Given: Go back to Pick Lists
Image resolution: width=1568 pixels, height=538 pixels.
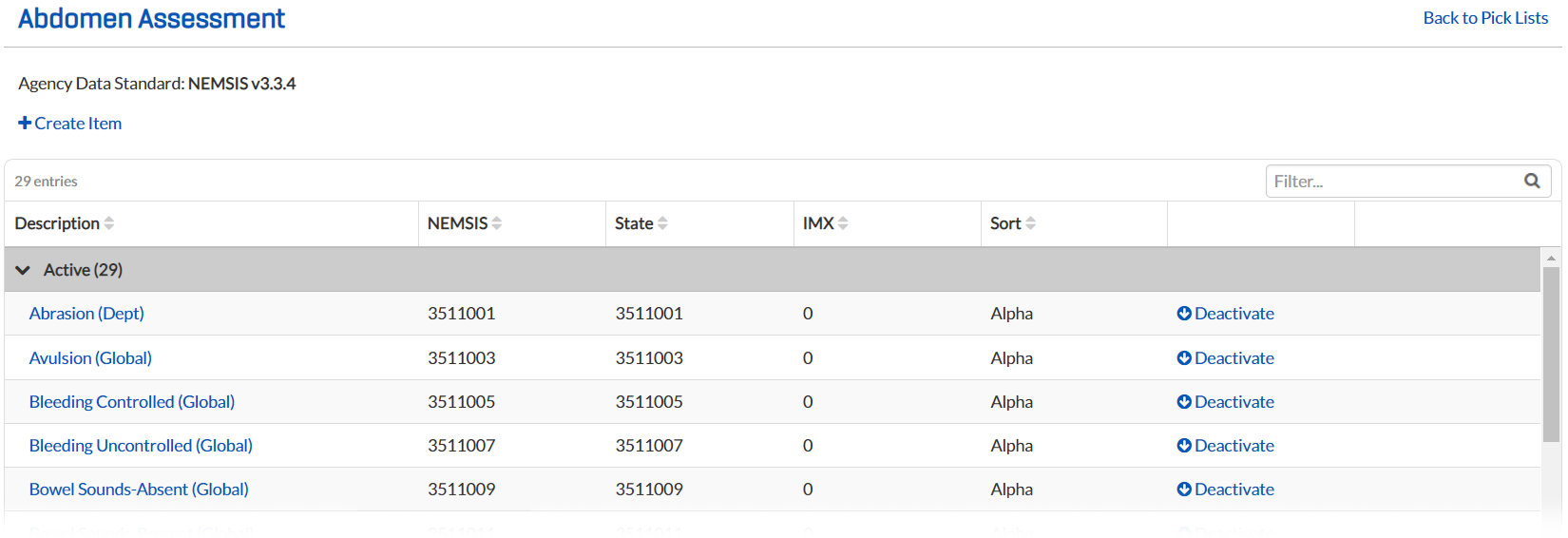Looking at the screenshot, I should 1484,18.
